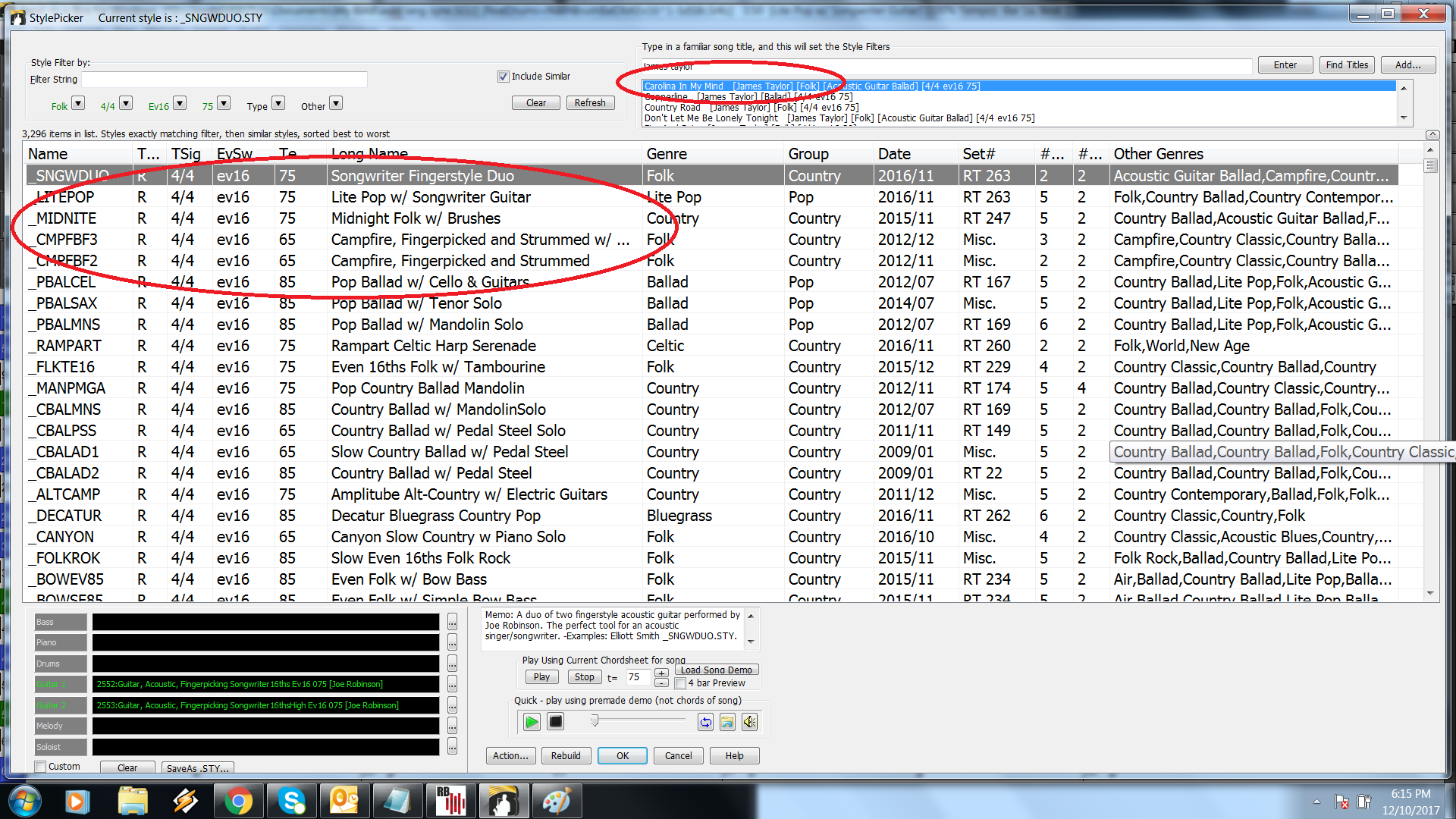1456x819 pixels.
Task: Open Windows Explorer folder in taskbar
Action: 132,801
